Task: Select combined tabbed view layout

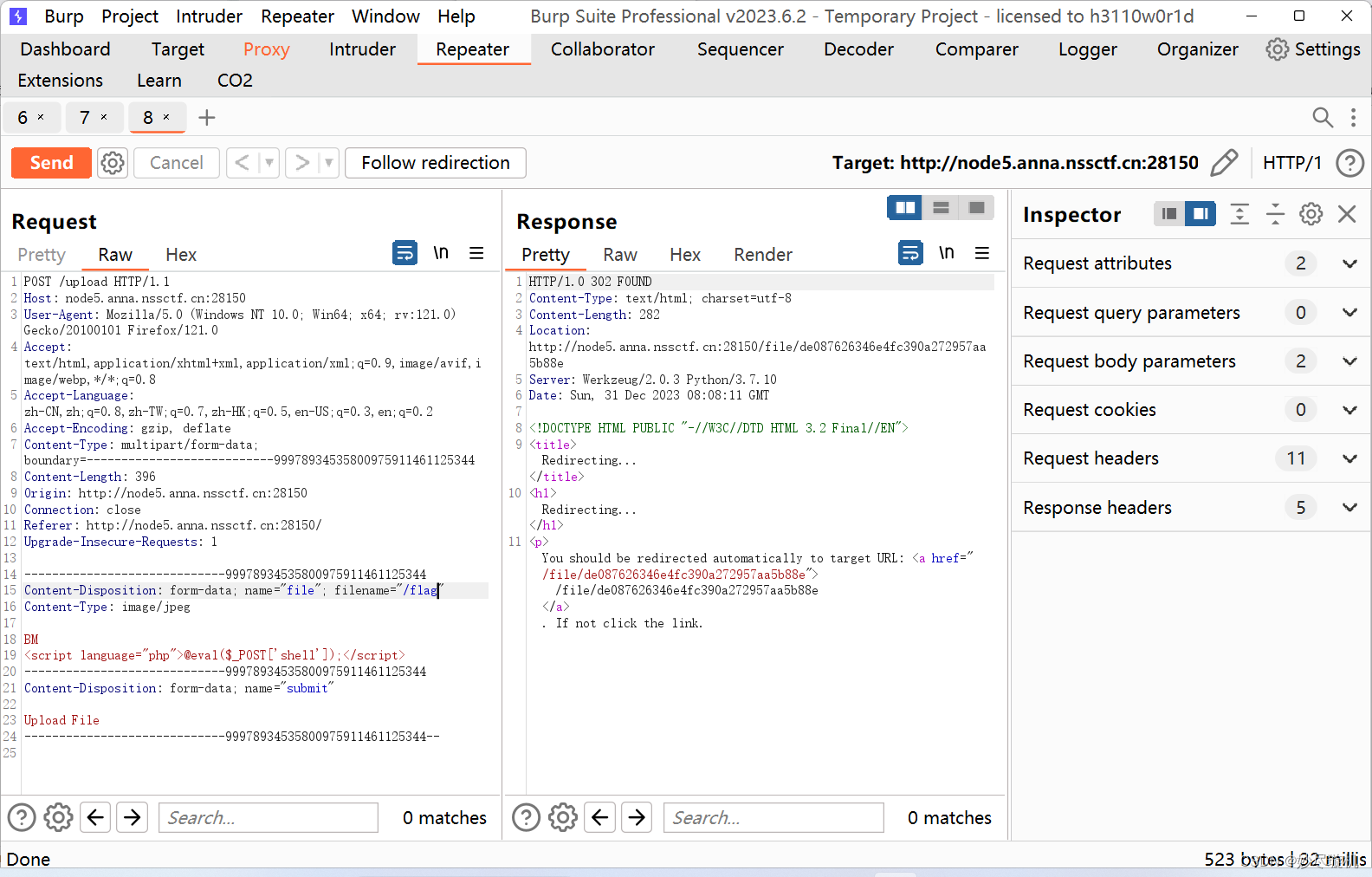Action: click(977, 208)
